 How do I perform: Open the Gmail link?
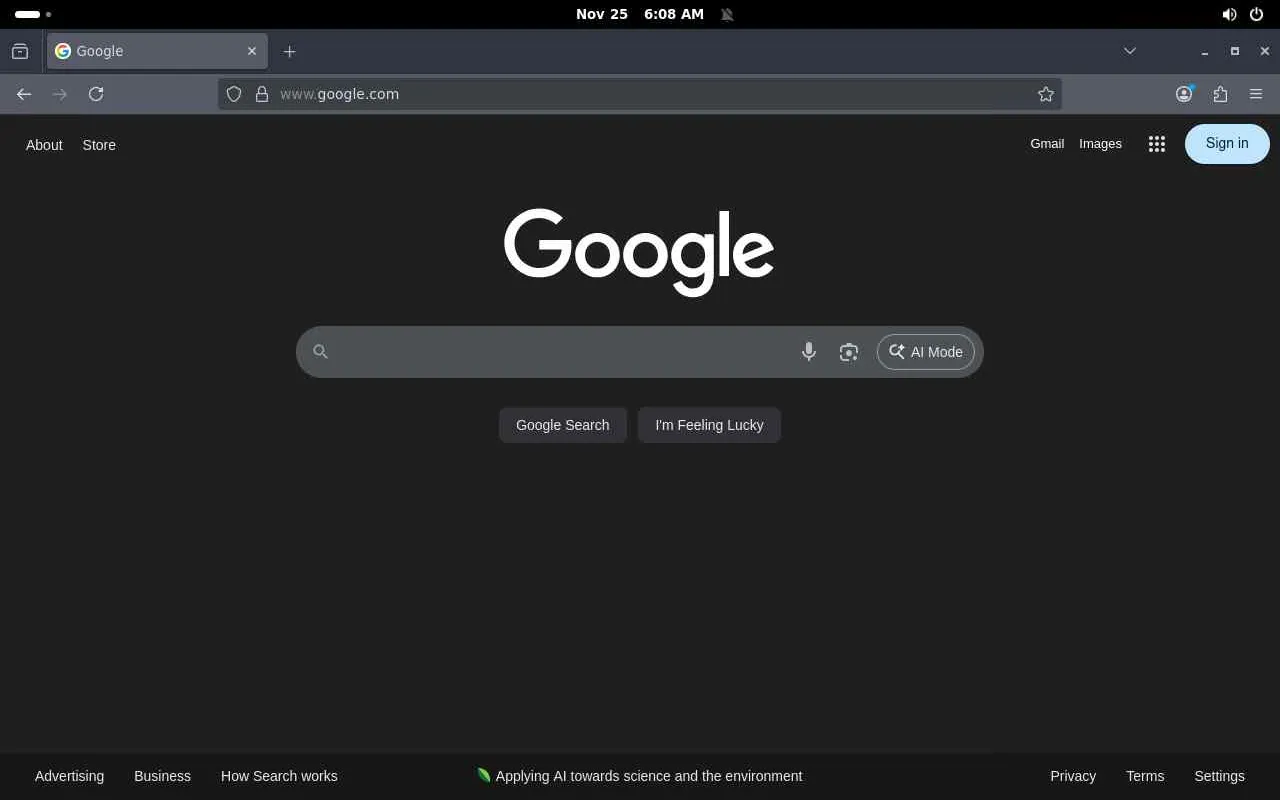[1047, 144]
